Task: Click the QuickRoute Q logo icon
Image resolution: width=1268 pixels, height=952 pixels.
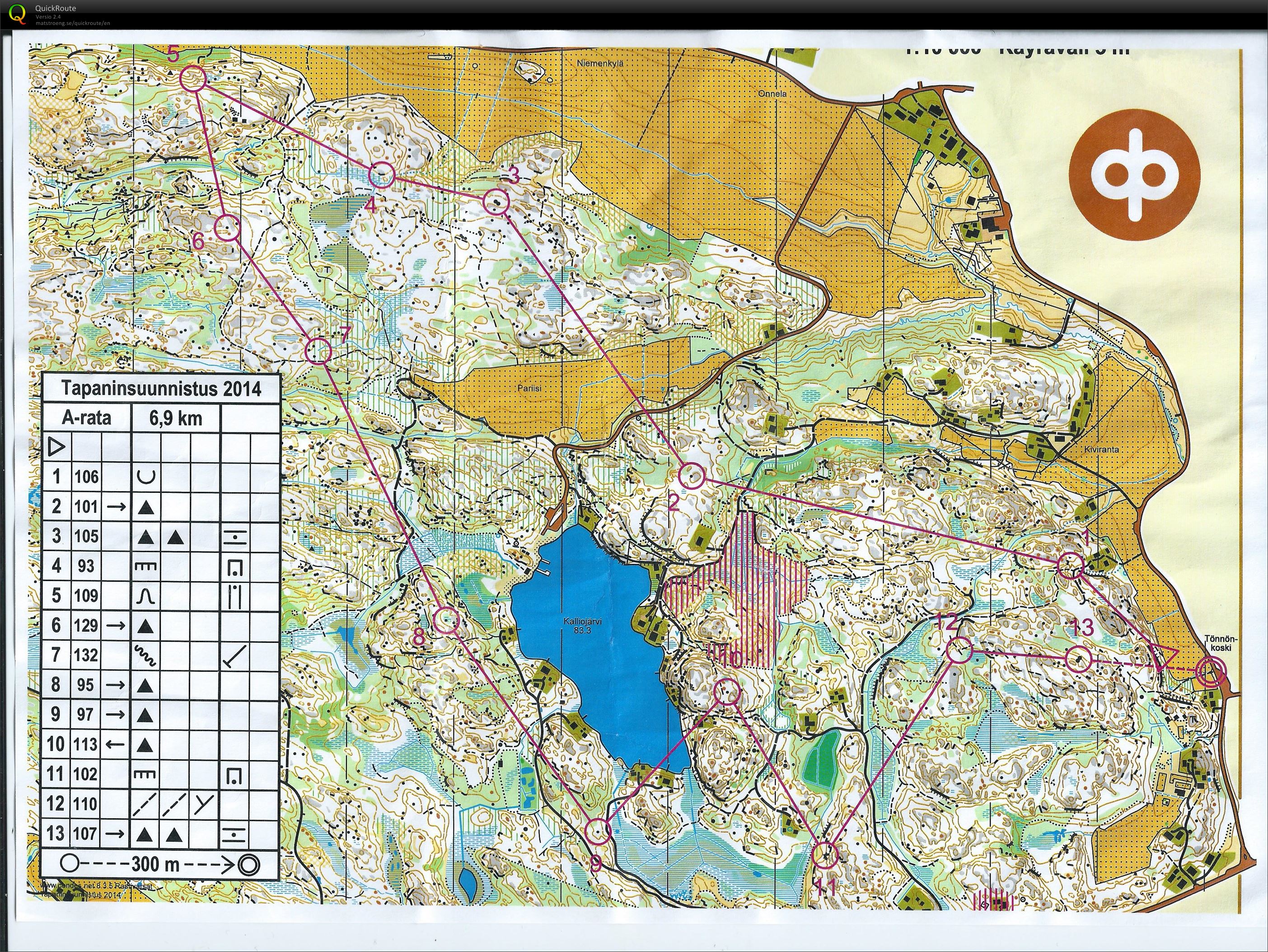Action: [x=18, y=14]
